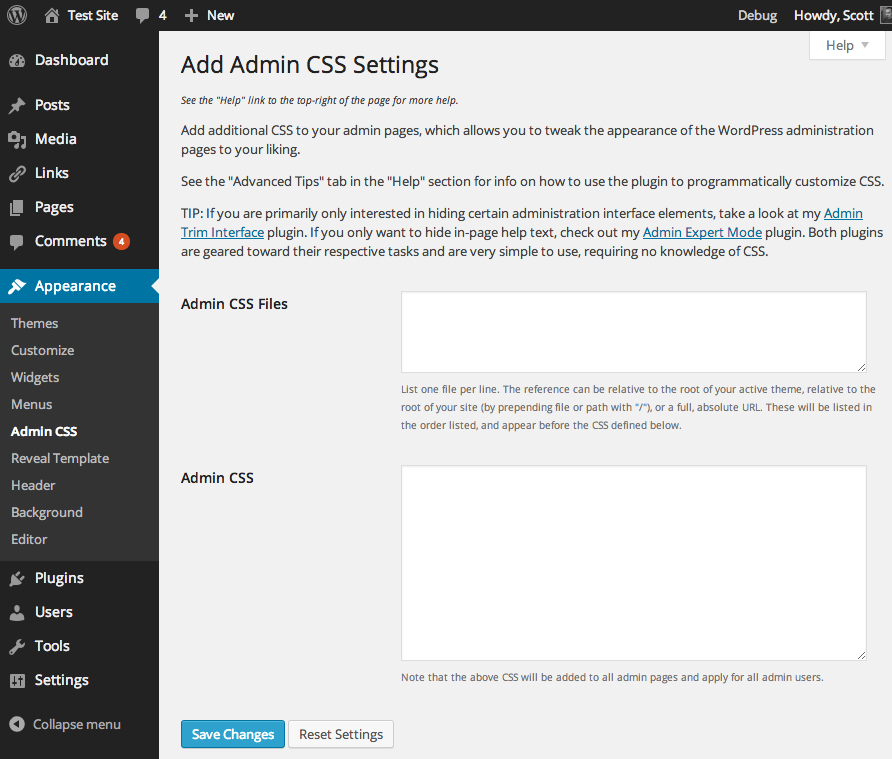Click Collapse menu text

coord(77,724)
